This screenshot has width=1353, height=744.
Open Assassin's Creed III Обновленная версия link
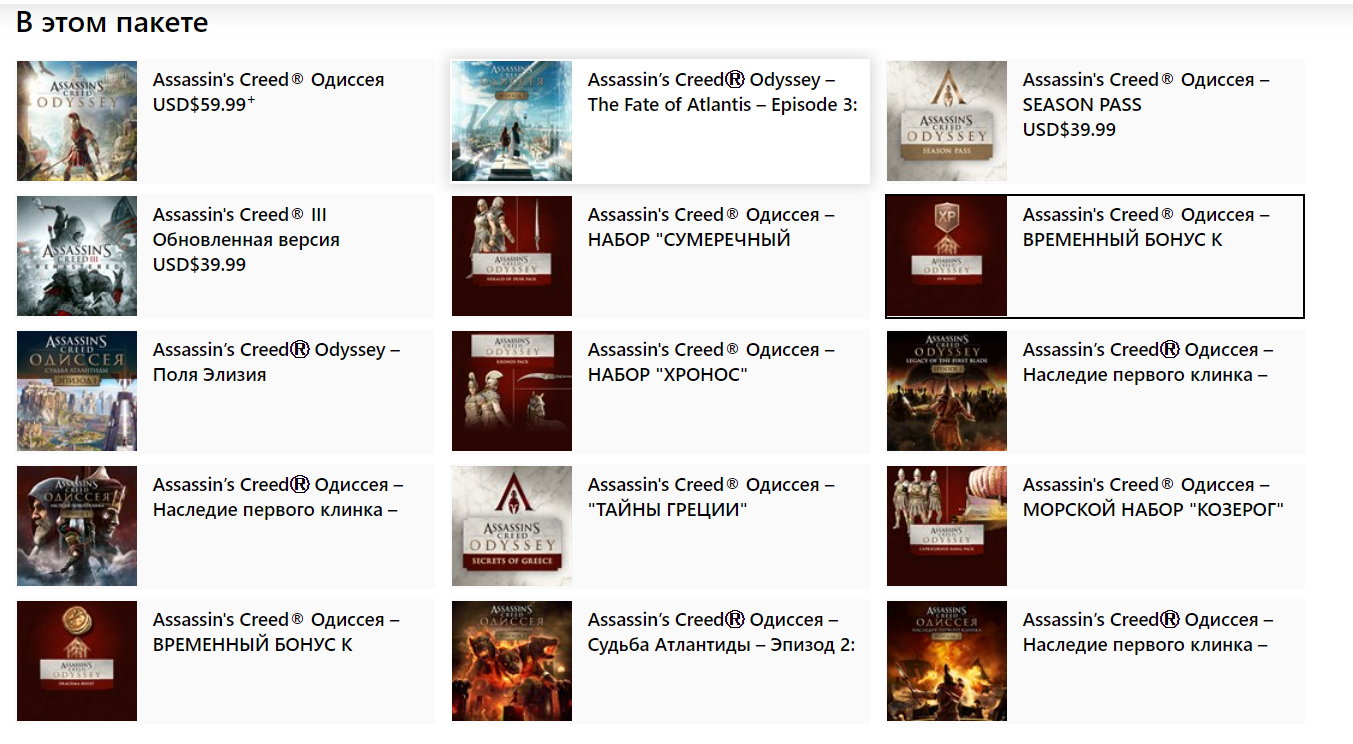(x=246, y=227)
